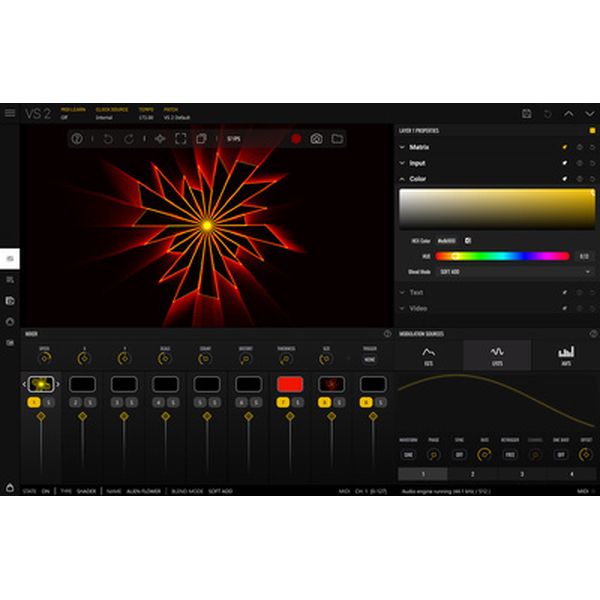Expand the Matrix section
Viewport: 600px width, 600px height.
point(419,147)
